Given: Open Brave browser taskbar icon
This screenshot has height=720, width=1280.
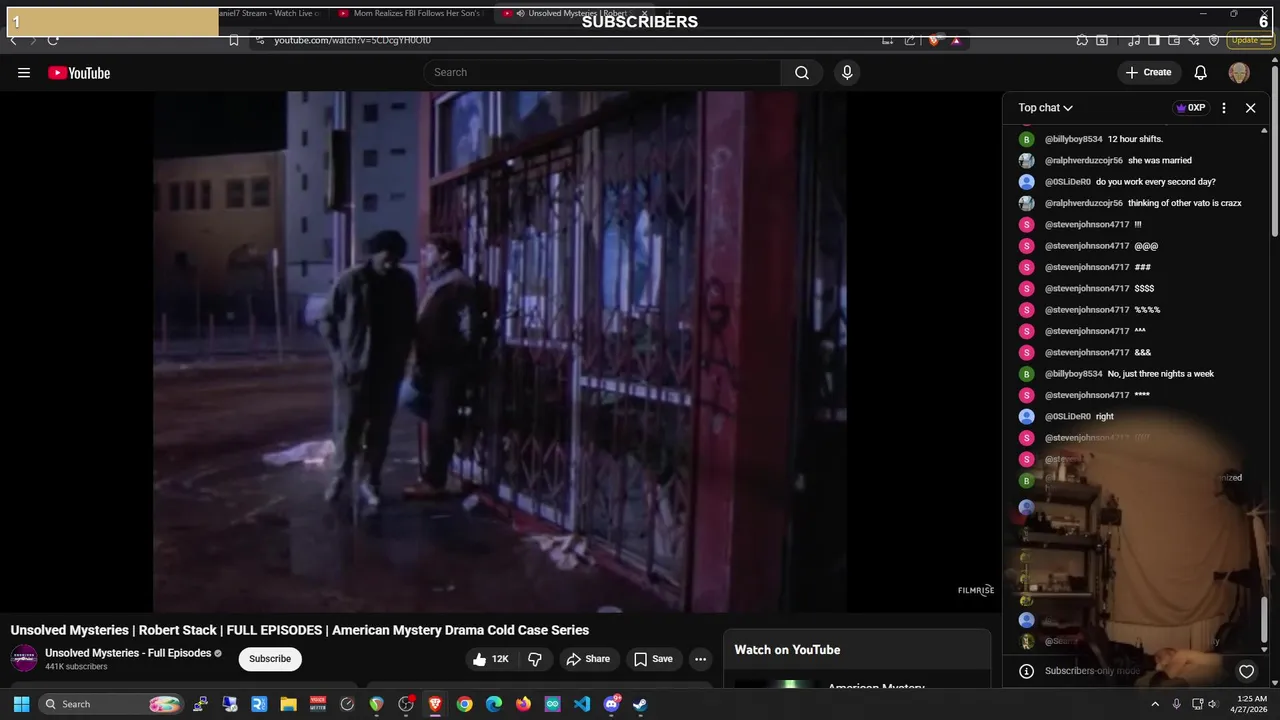Looking at the screenshot, I should pyautogui.click(x=435, y=704).
